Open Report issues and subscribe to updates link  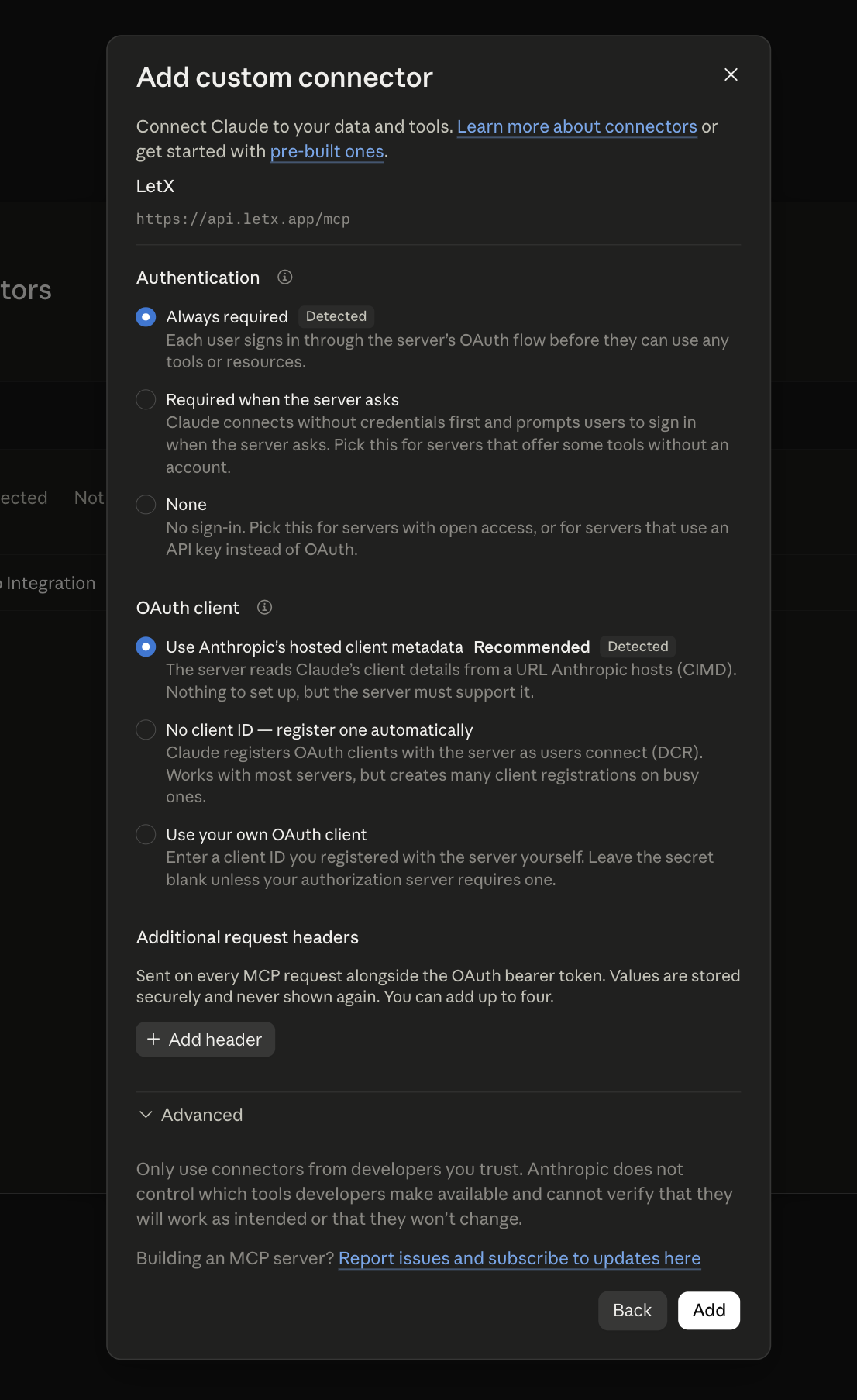pos(520,1258)
